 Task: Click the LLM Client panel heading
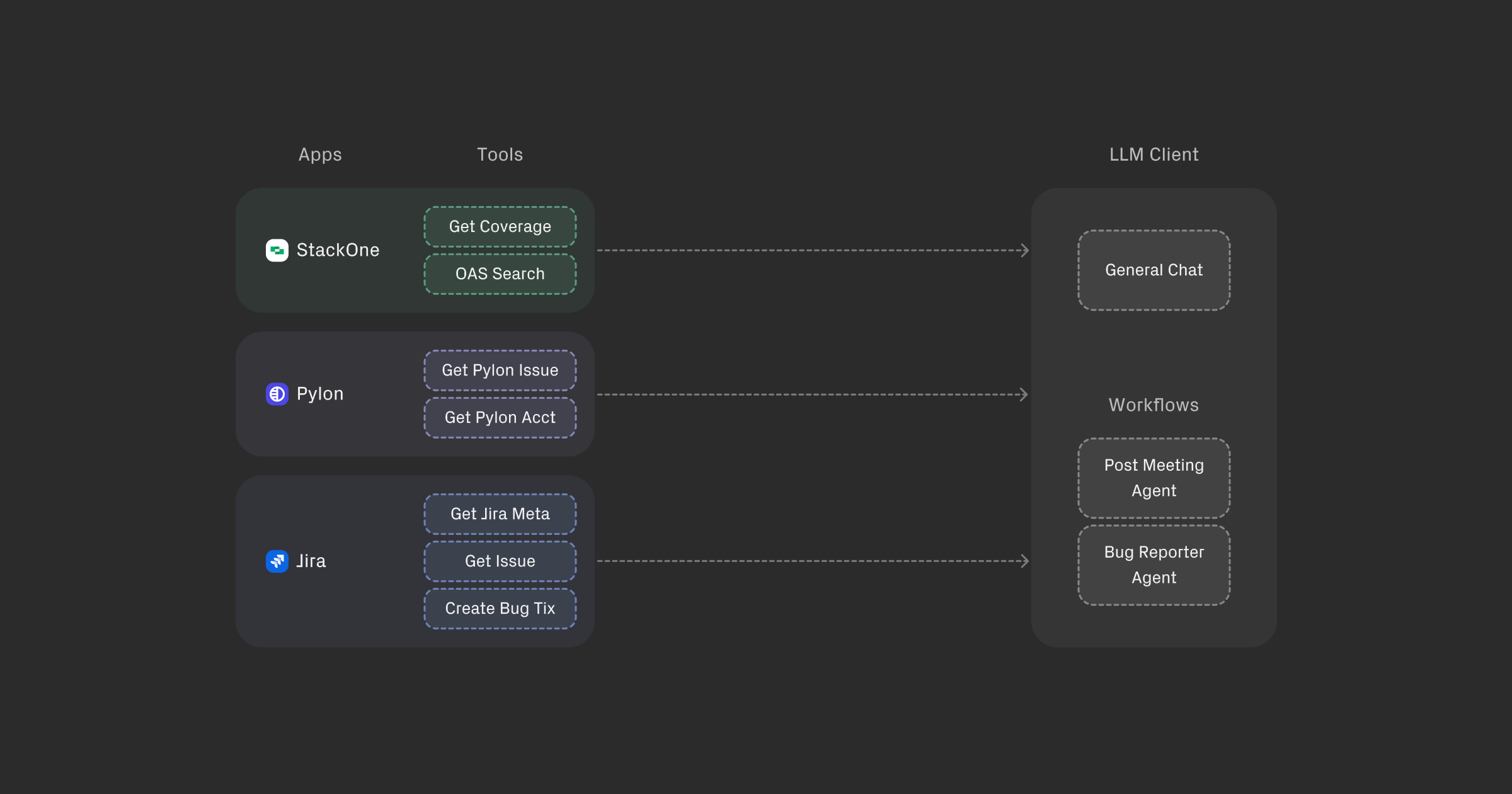[x=1154, y=154]
